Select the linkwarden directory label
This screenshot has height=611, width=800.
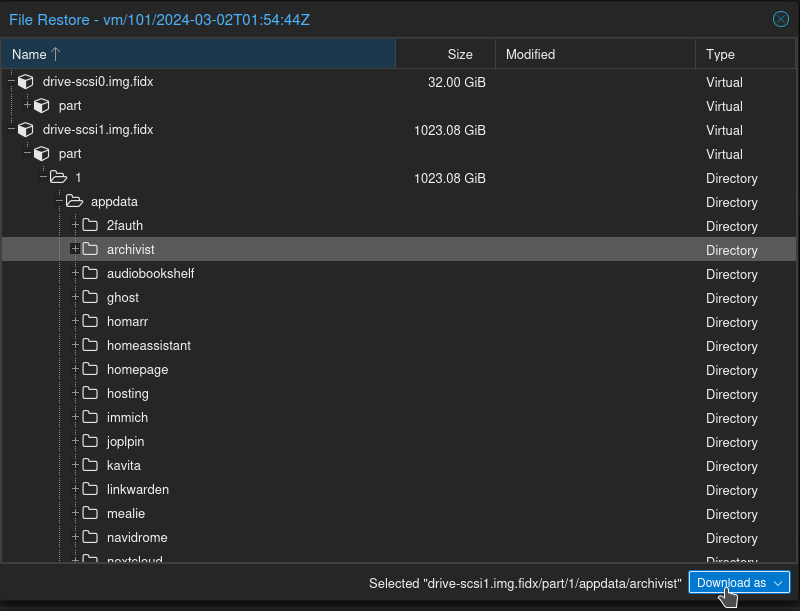click(x=138, y=490)
